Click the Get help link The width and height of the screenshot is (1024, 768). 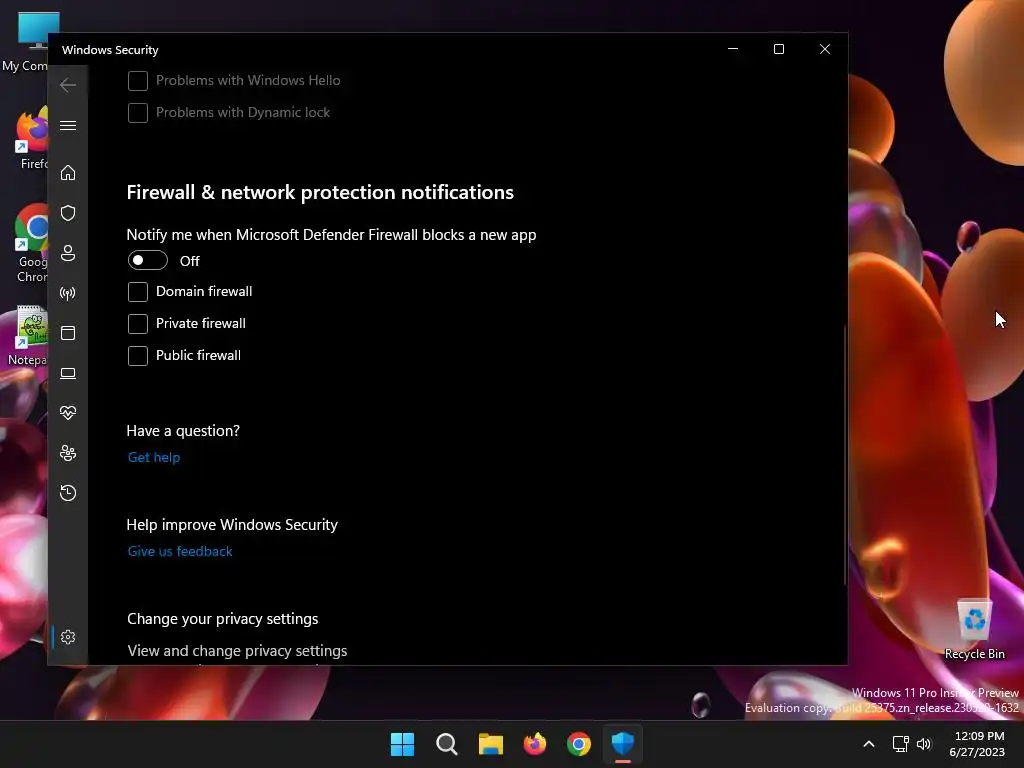click(154, 457)
